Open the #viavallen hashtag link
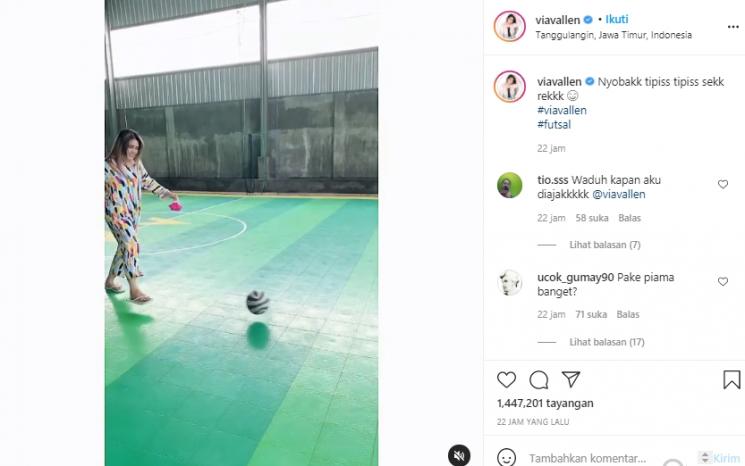This screenshot has height=466, width=745. pos(562,110)
